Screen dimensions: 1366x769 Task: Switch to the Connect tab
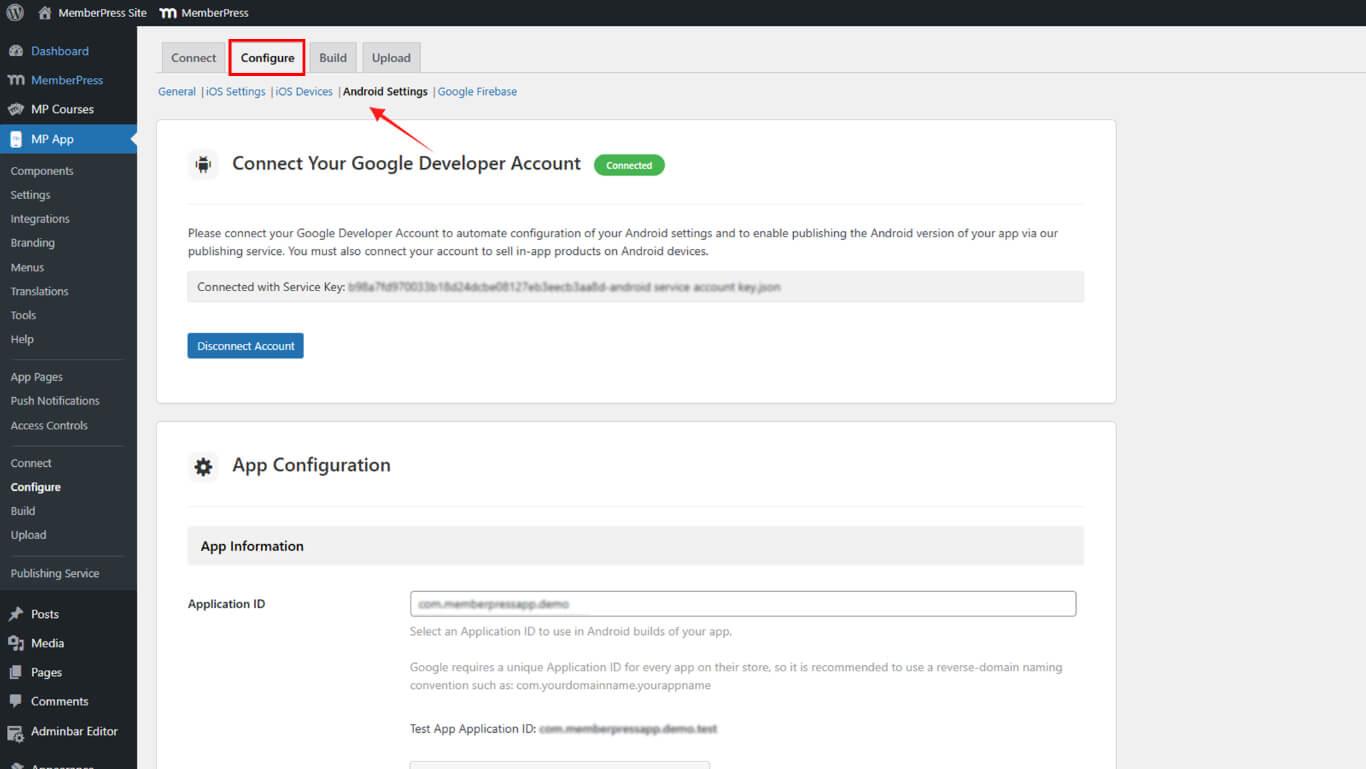(193, 58)
